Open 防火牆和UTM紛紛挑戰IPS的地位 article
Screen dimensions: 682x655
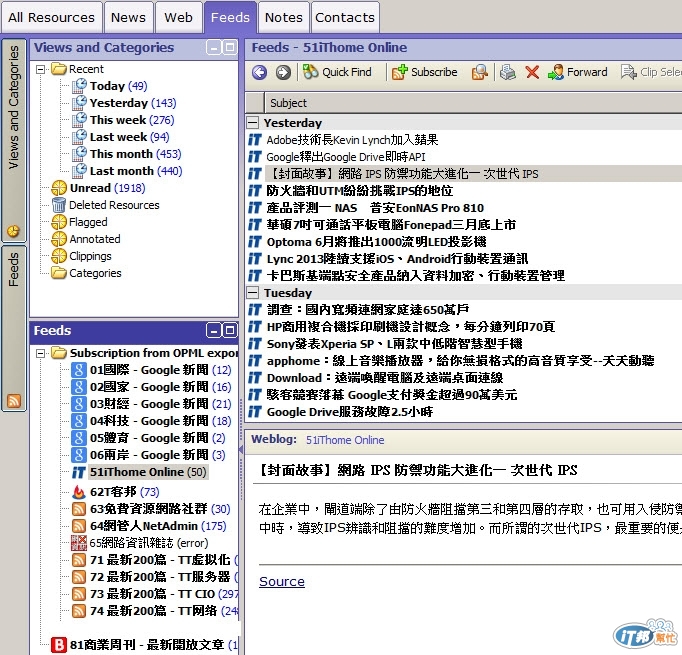pos(360,190)
